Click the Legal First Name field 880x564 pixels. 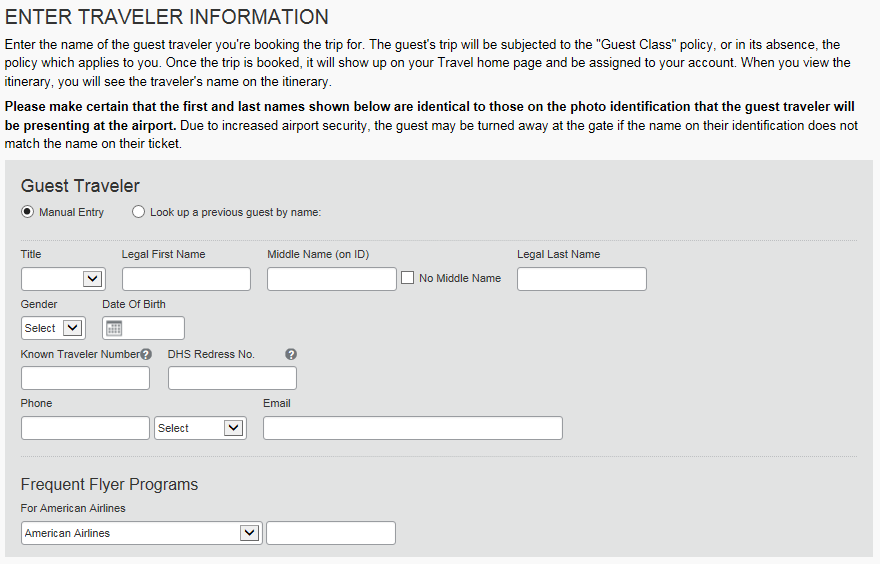tap(186, 279)
